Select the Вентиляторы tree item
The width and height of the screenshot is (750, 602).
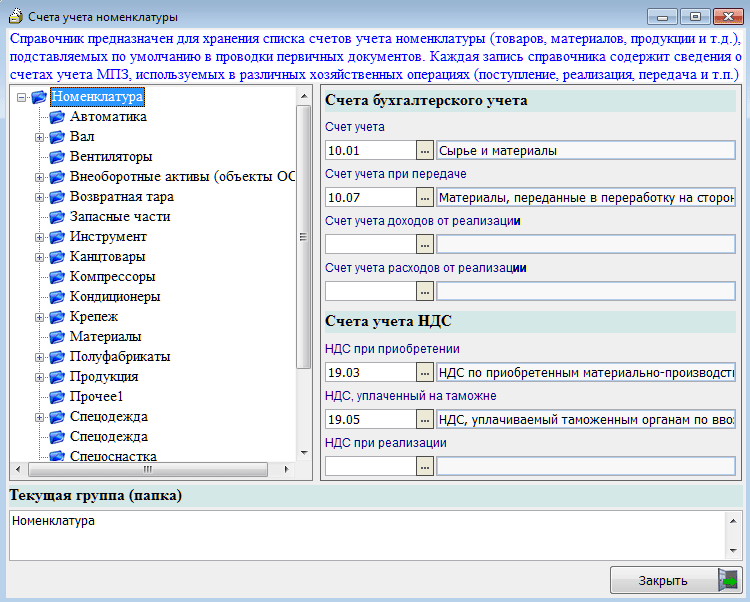(111, 157)
